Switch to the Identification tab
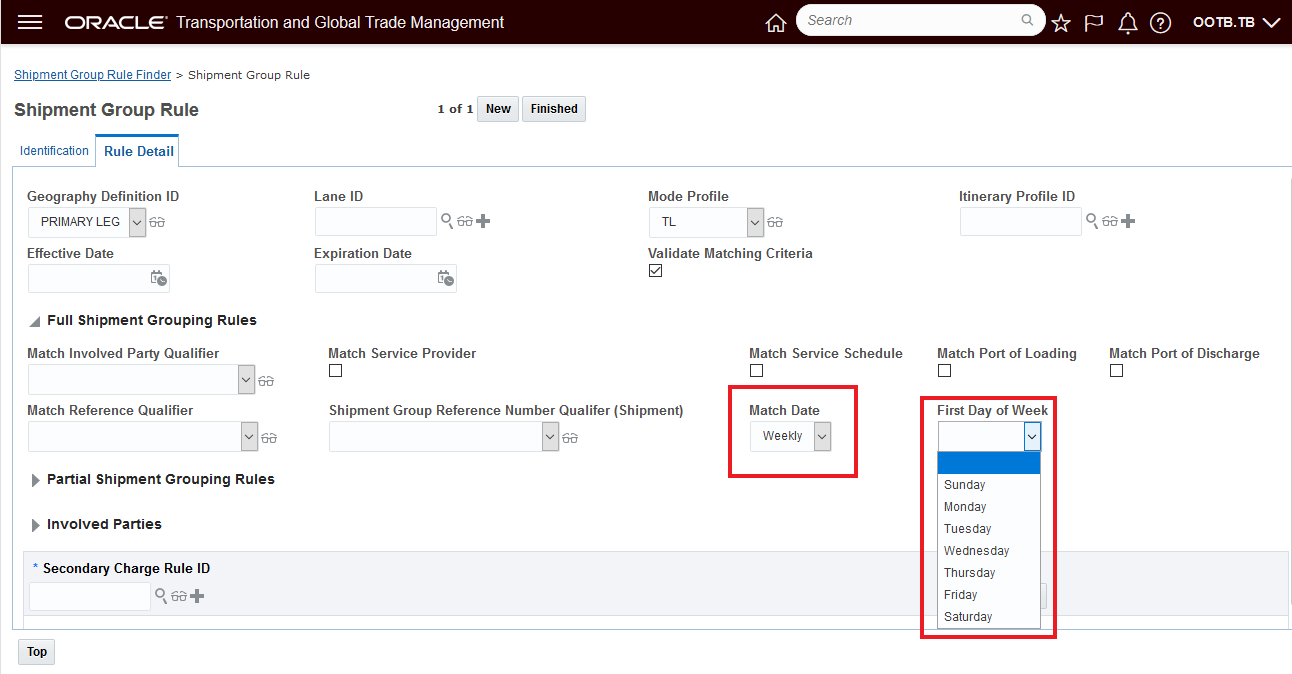The width and height of the screenshot is (1292, 674). [54, 151]
